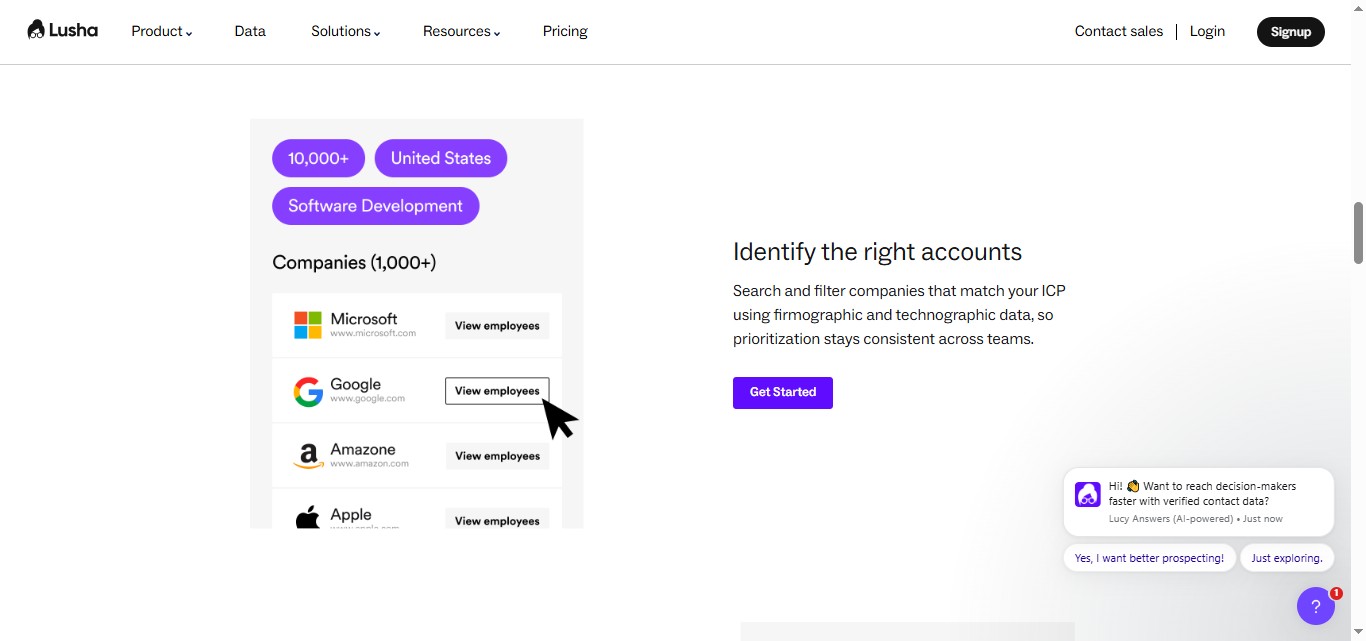Image resolution: width=1366 pixels, height=641 pixels.
Task: Expand the Product navigation dropdown
Action: click(161, 31)
